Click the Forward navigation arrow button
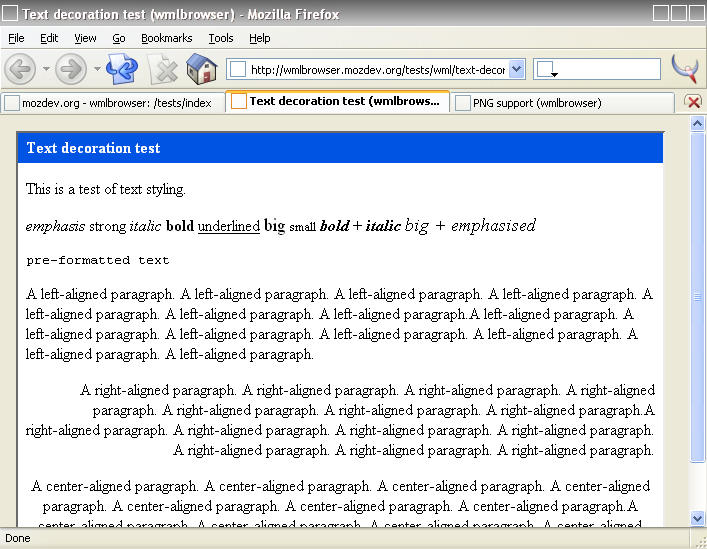Screen dimensions: 707x549 (71, 69)
